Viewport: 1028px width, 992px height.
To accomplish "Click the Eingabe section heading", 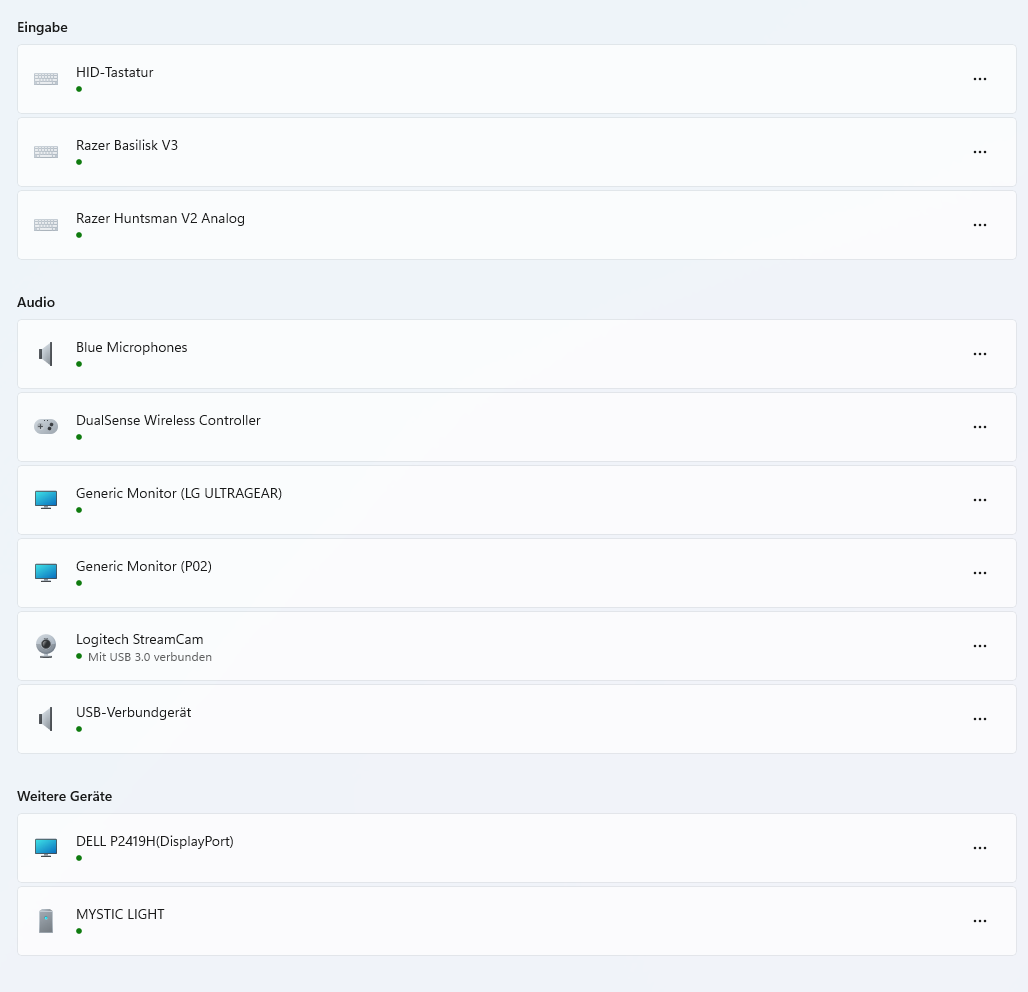I will [42, 28].
